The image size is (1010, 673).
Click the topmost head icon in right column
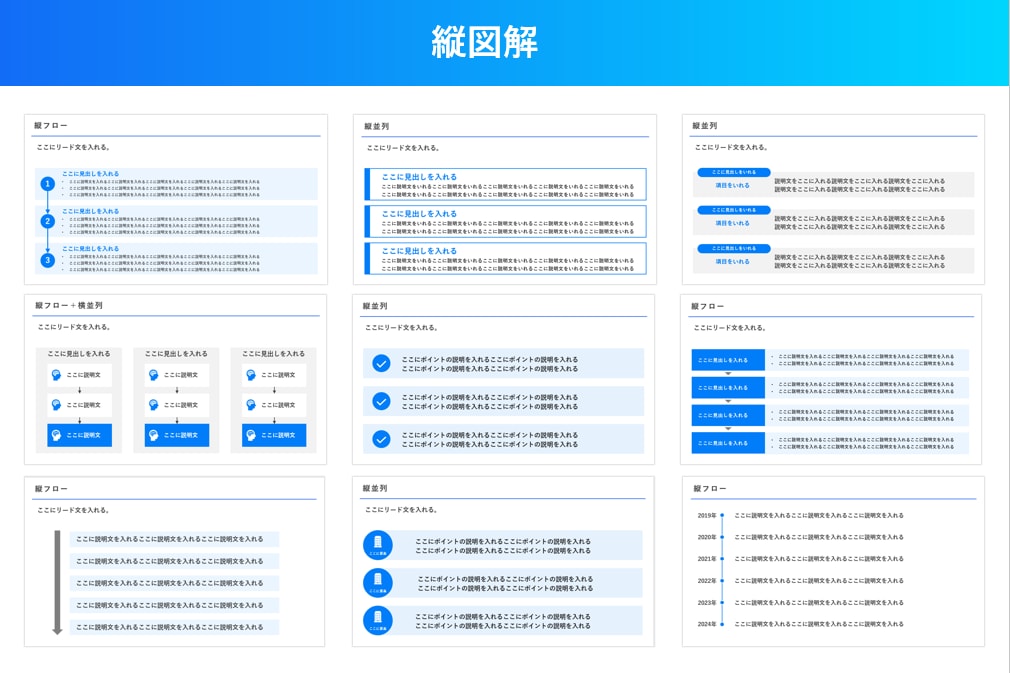[251, 375]
